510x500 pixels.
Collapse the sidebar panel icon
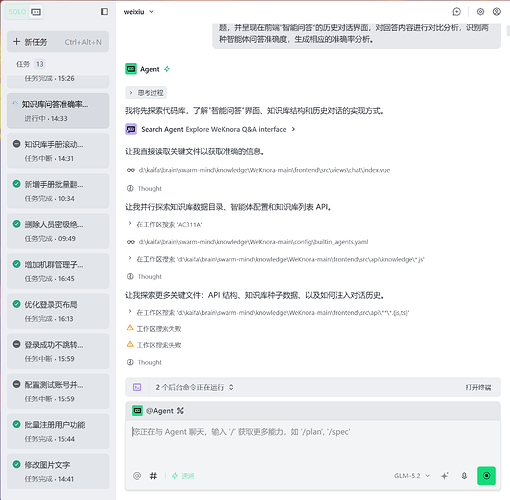point(104,12)
